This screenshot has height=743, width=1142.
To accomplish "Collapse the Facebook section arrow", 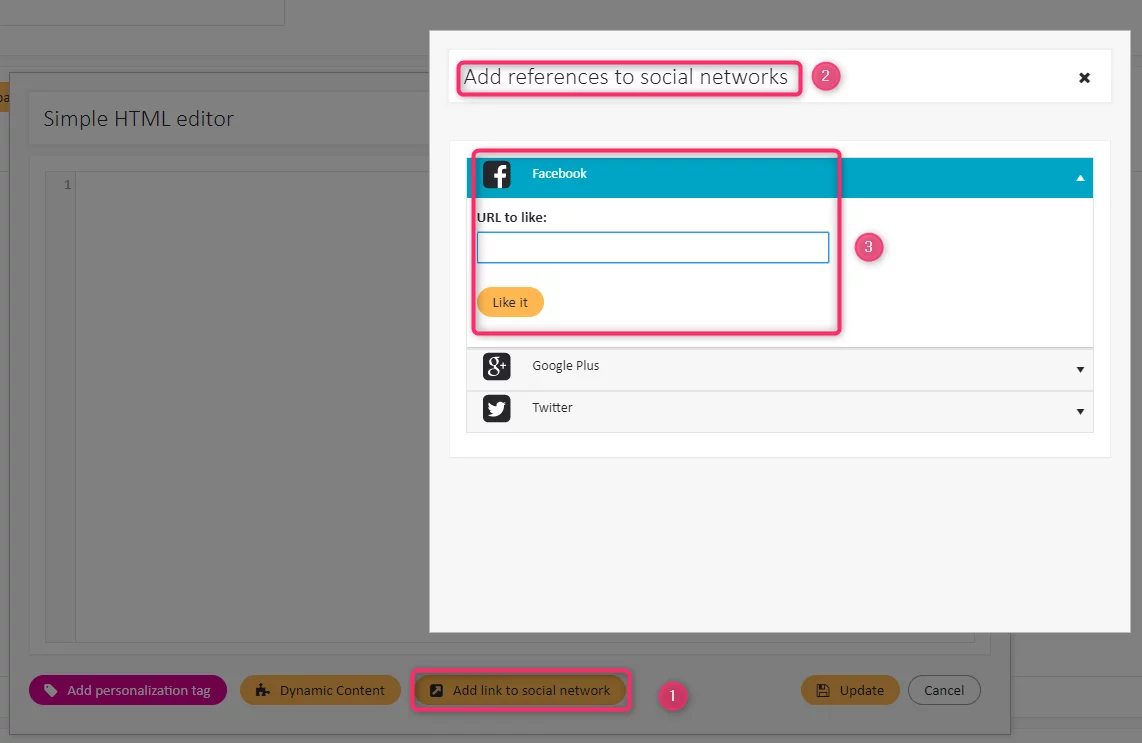I will pos(1080,178).
